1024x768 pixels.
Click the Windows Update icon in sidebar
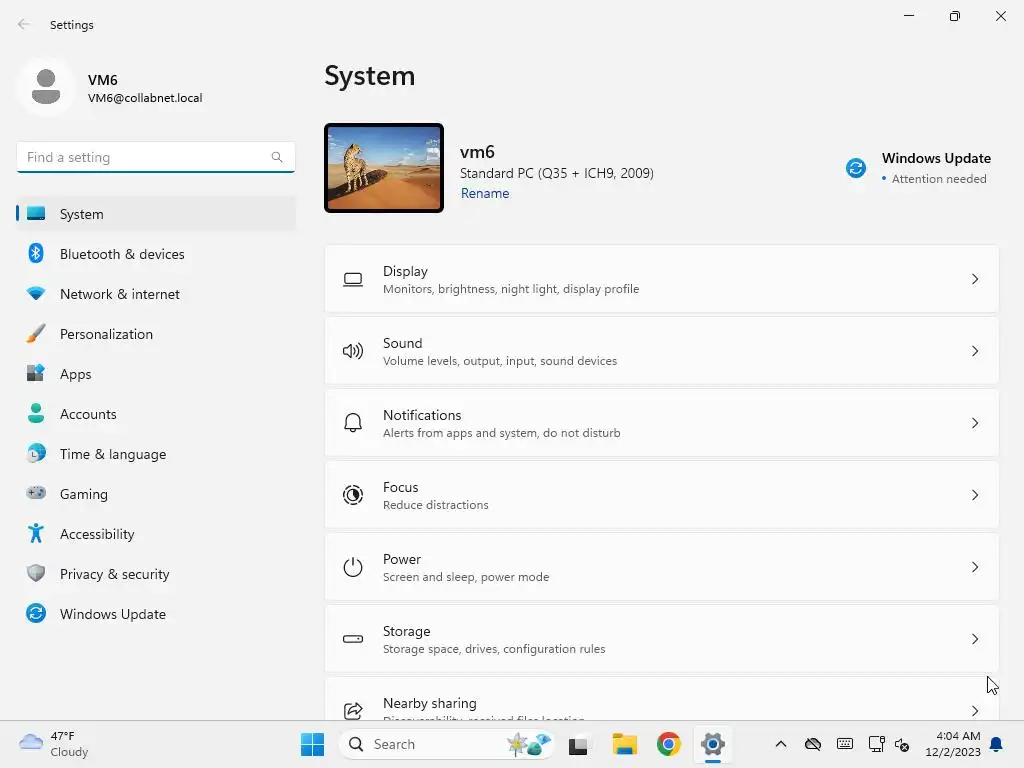point(36,613)
